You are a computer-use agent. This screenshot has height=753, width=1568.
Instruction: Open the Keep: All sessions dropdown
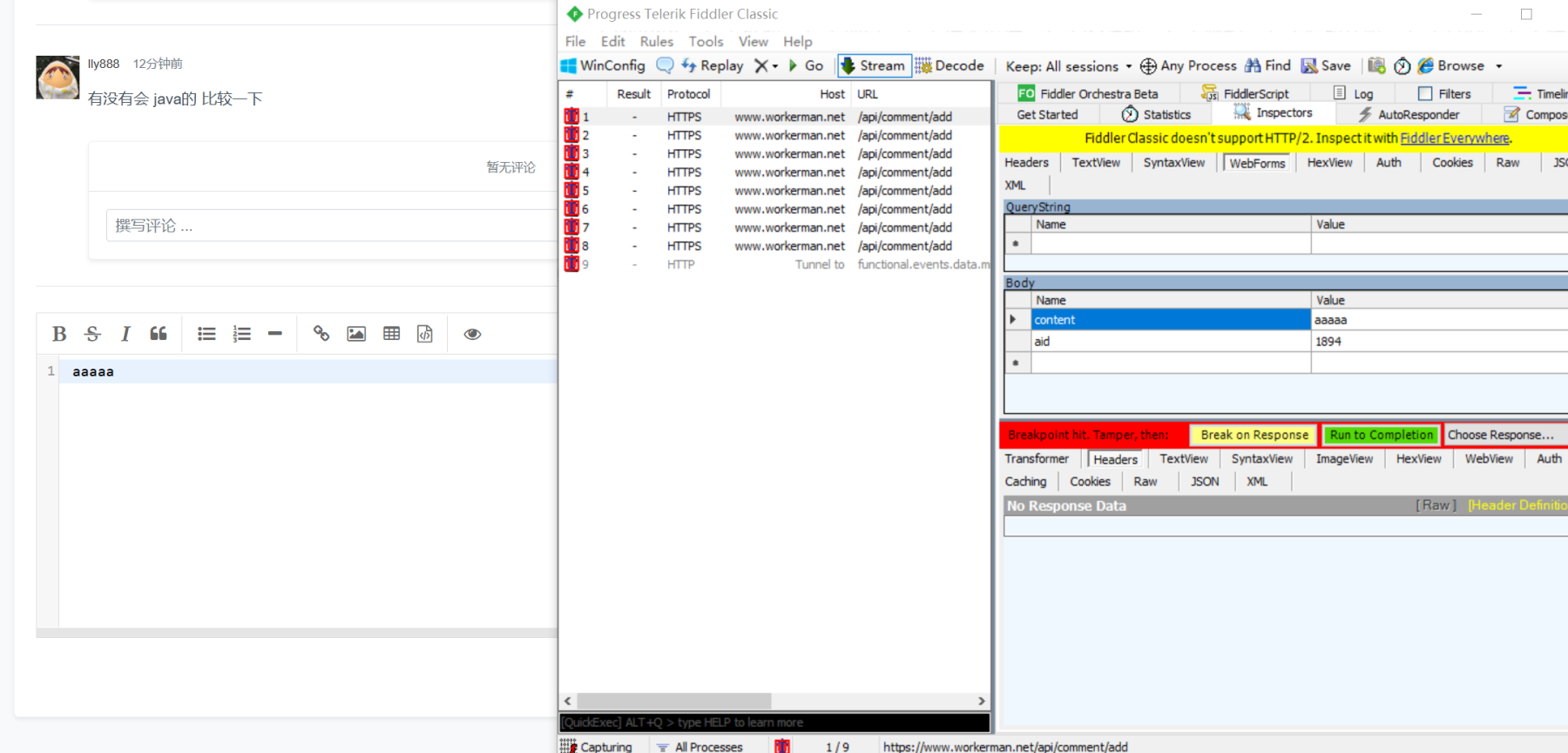pos(1069,66)
